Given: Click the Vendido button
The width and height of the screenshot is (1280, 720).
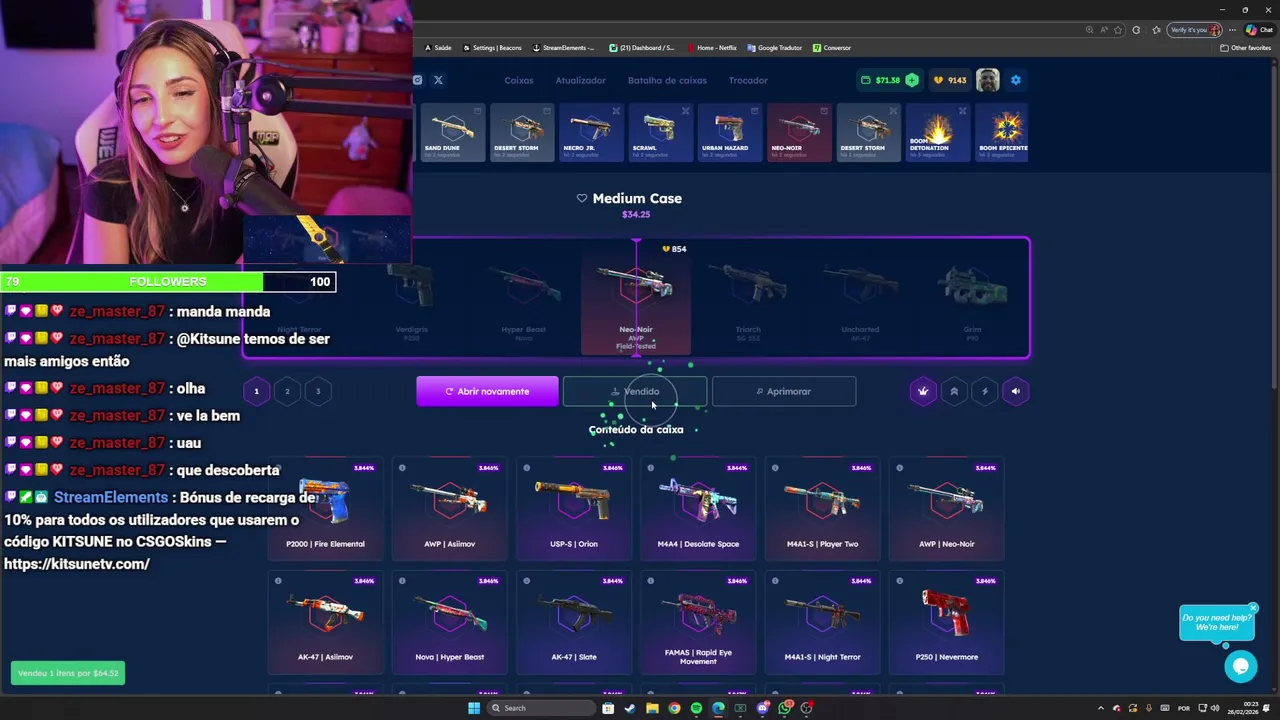Looking at the screenshot, I should tap(635, 391).
